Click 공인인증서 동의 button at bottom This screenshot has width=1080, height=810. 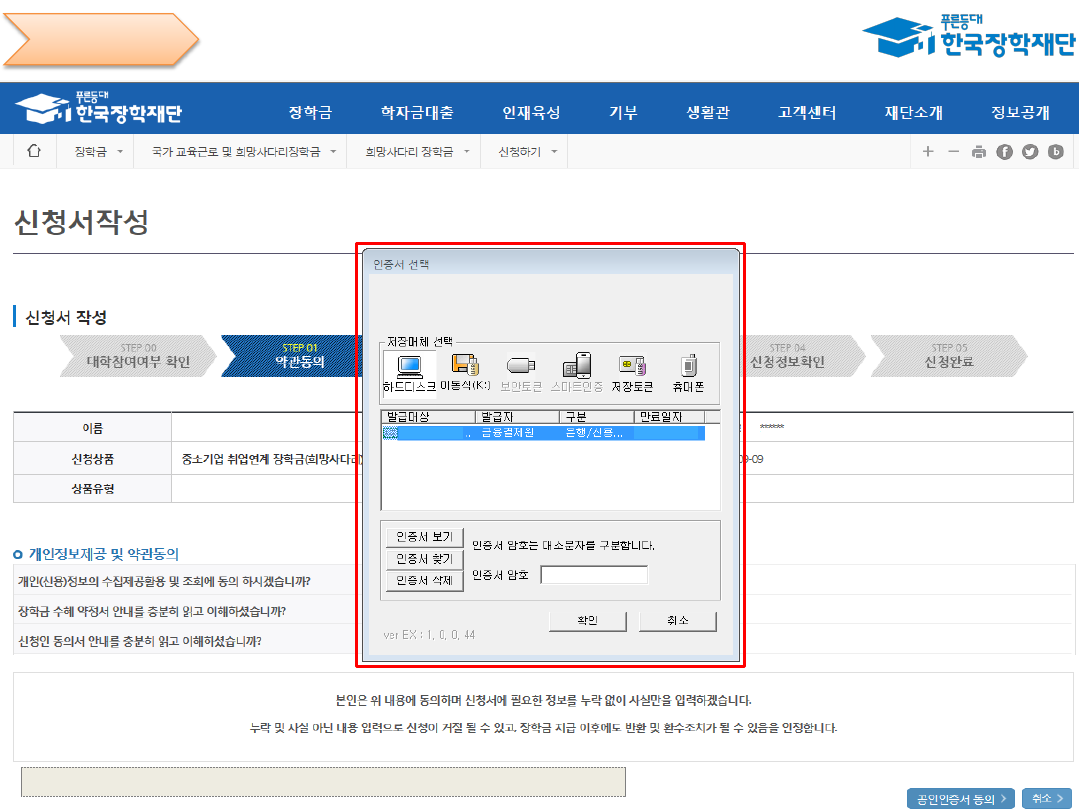click(x=960, y=798)
